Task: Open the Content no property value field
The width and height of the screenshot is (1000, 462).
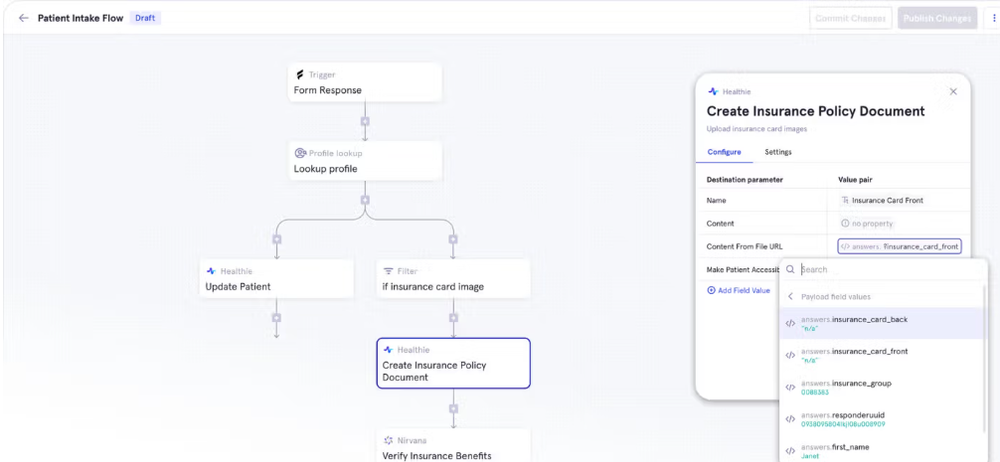Action: (x=899, y=223)
